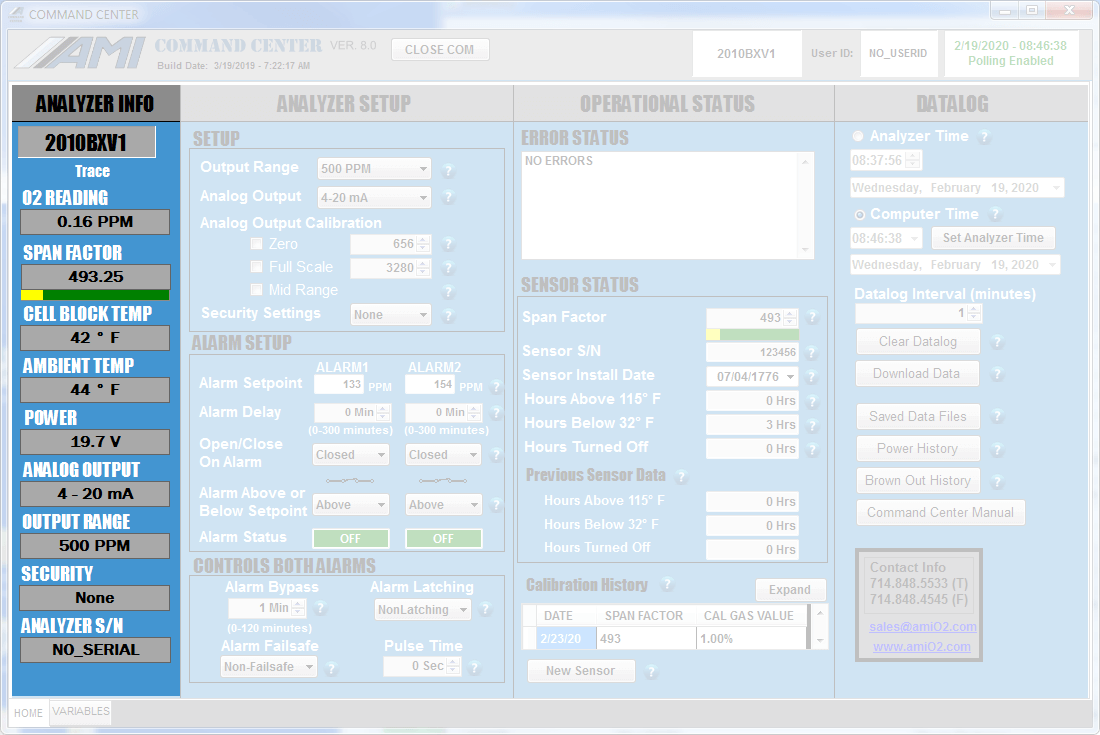The image size is (1100, 735).
Task: Click Set Analyzer Time button
Action: [993, 238]
